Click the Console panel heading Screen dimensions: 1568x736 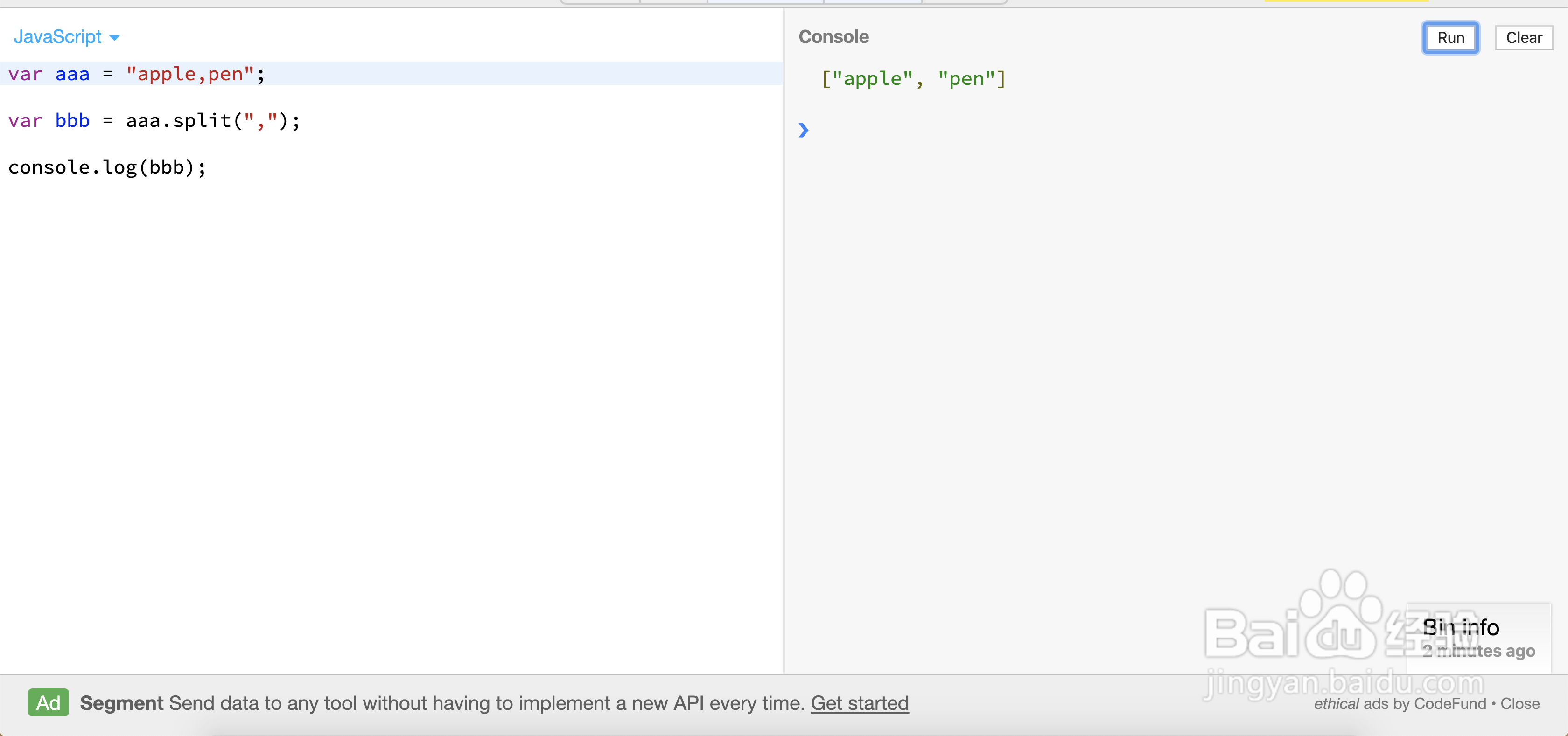tap(833, 36)
